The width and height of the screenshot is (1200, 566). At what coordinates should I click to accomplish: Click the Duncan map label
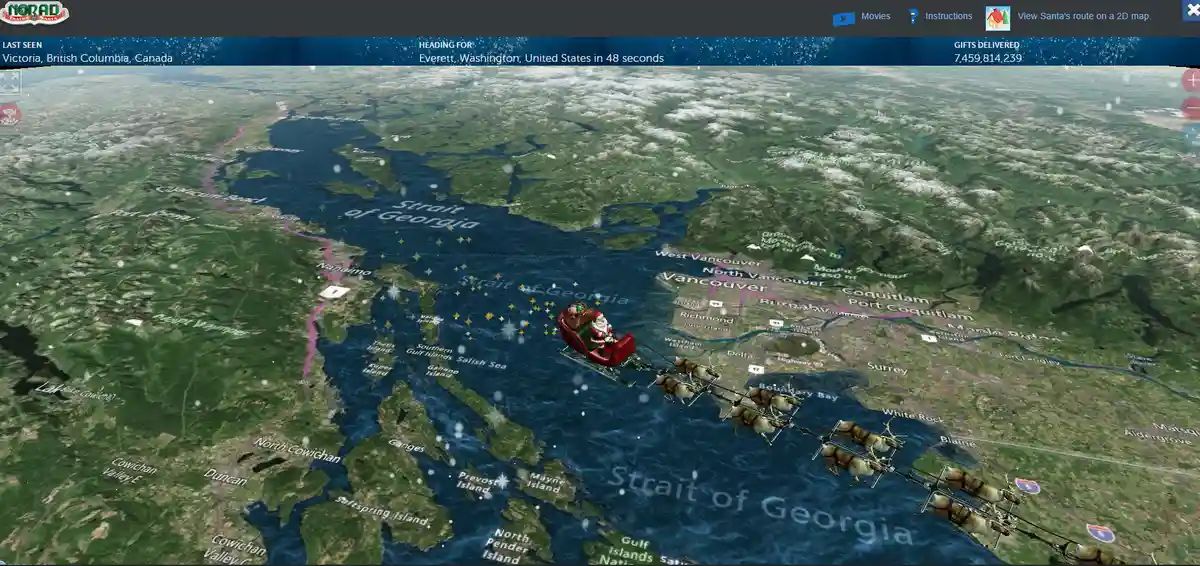click(225, 479)
